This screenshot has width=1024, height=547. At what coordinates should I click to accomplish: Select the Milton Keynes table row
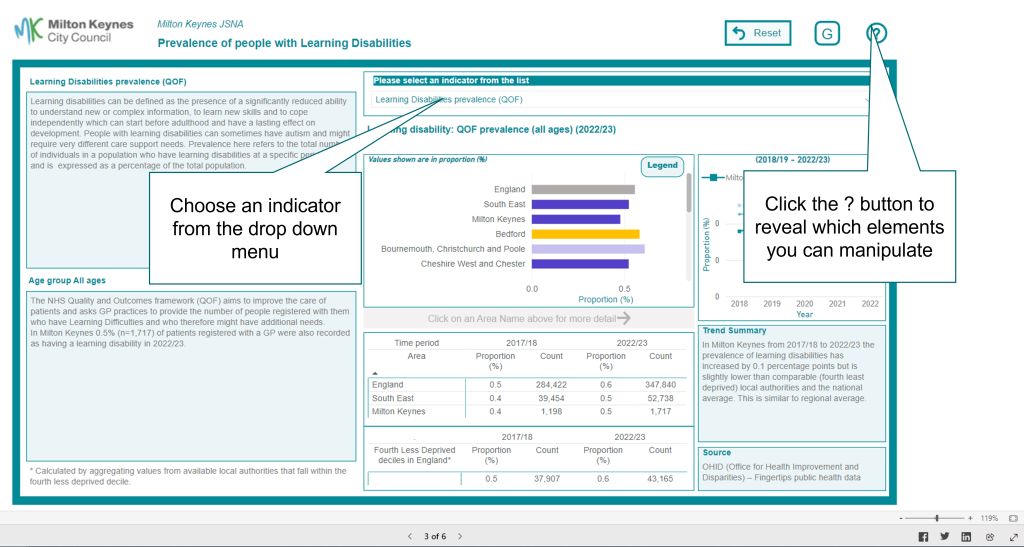(x=528, y=411)
